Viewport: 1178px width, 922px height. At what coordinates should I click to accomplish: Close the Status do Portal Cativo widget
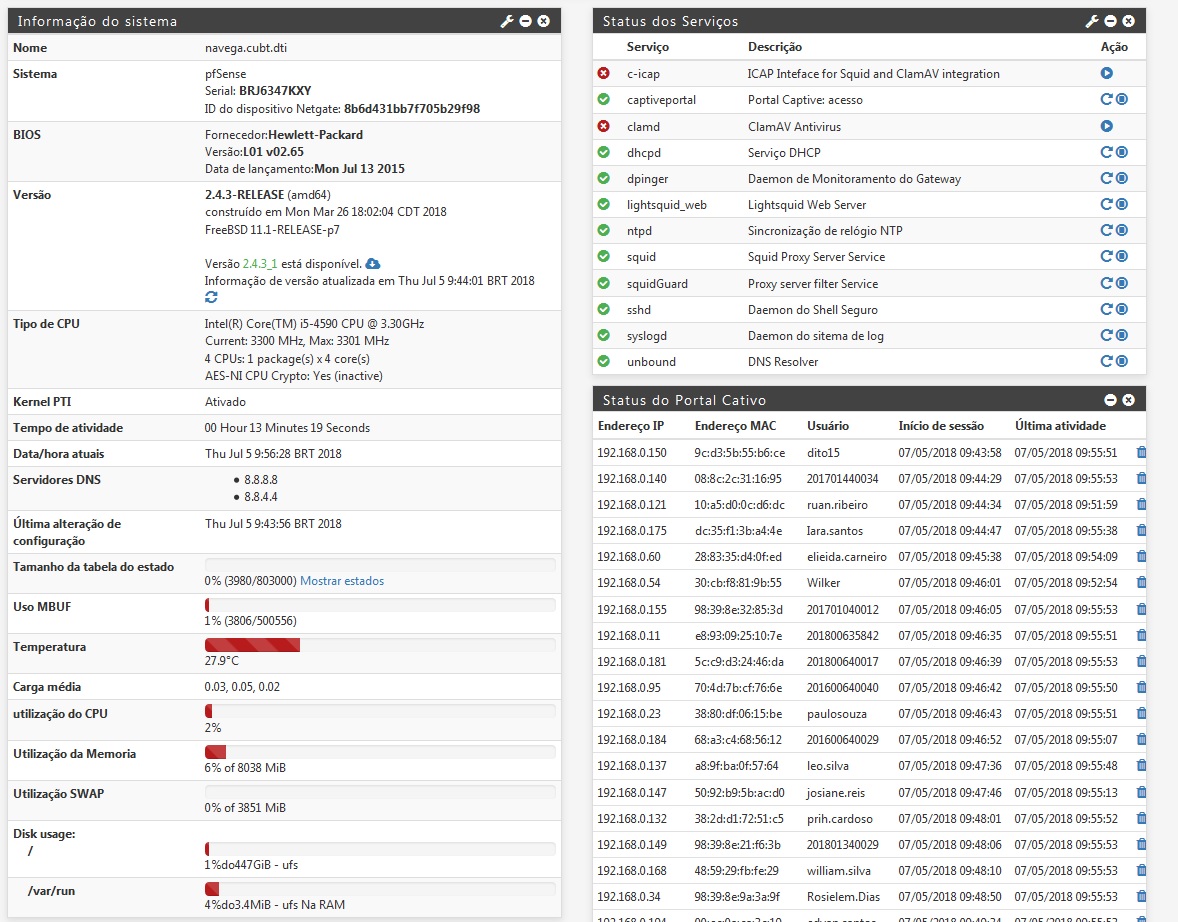(x=1128, y=400)
